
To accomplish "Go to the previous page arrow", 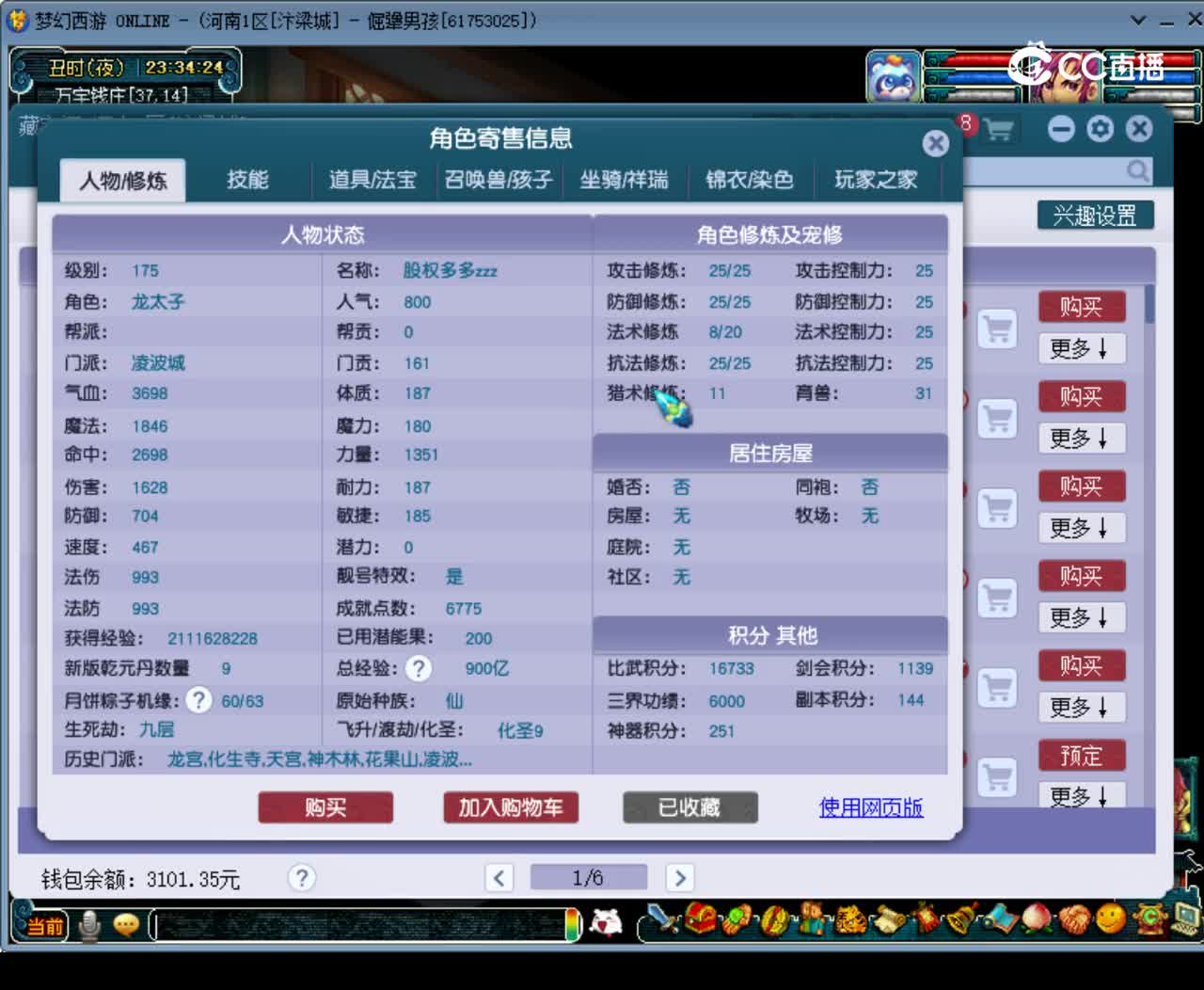I will click(499, 878).
